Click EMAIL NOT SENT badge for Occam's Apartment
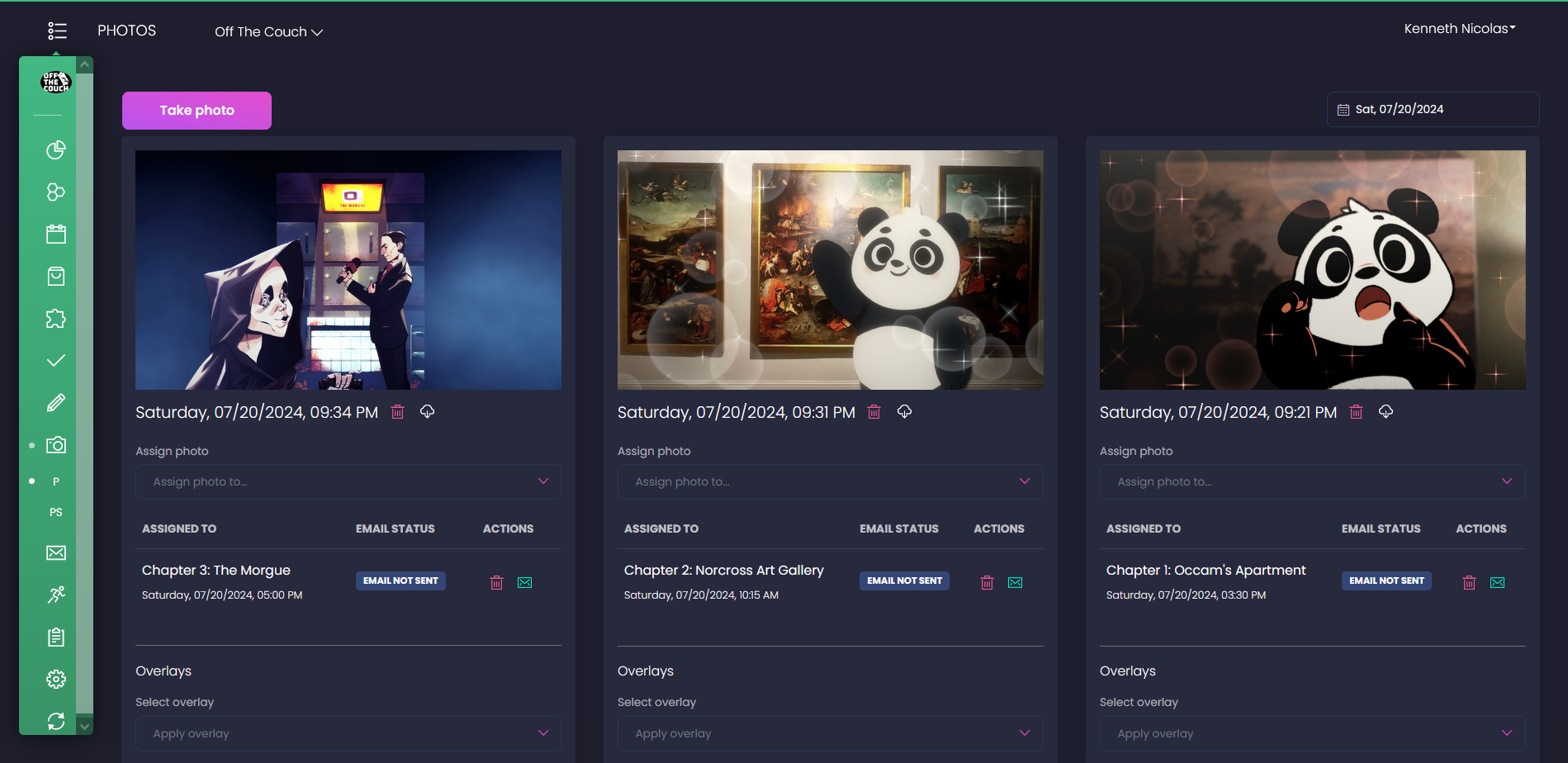This screenshot has height=763, width=1568. tap(1386, 581)
